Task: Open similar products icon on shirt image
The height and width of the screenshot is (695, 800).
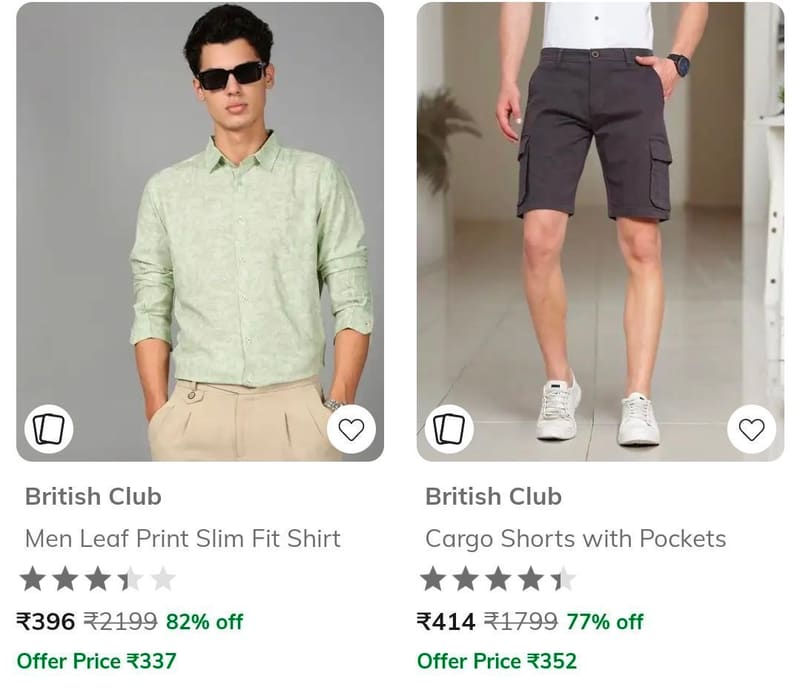Action: [49, 429]
